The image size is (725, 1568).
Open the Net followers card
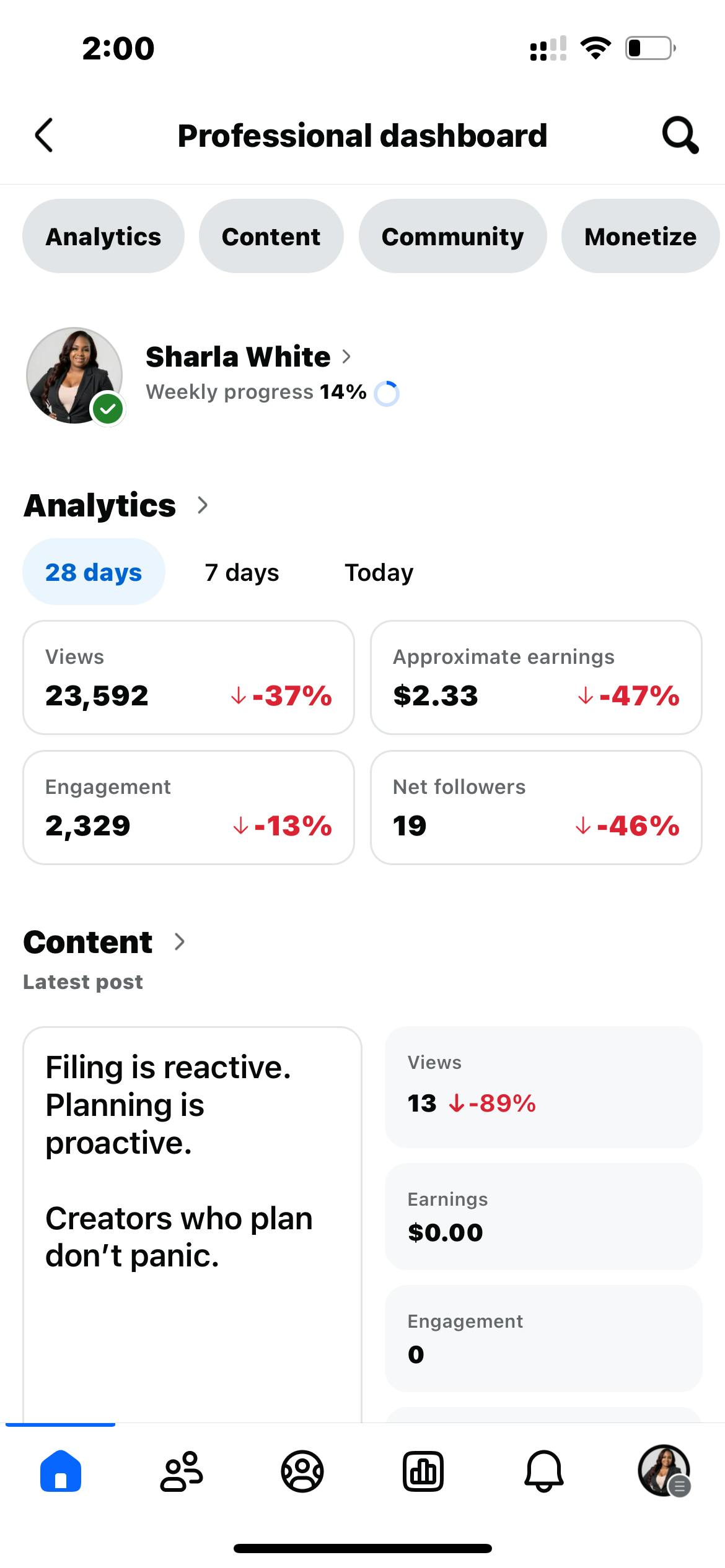coord(536,808)
